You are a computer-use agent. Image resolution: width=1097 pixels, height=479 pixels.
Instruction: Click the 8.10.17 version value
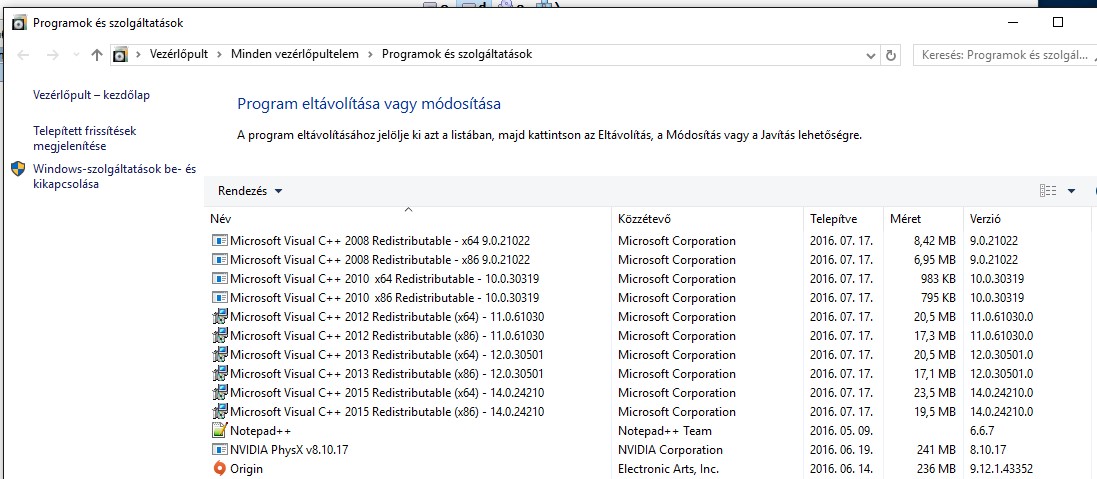pos(988,450)
